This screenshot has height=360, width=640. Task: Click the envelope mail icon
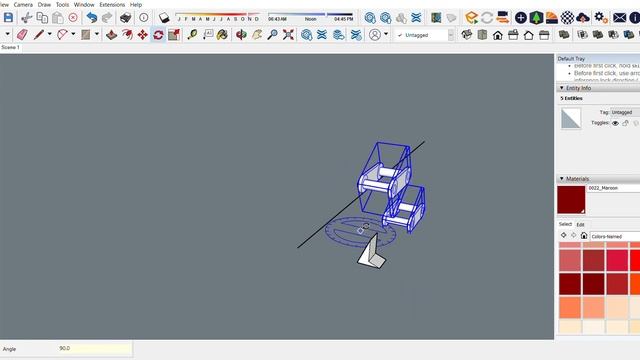[619, 18]
